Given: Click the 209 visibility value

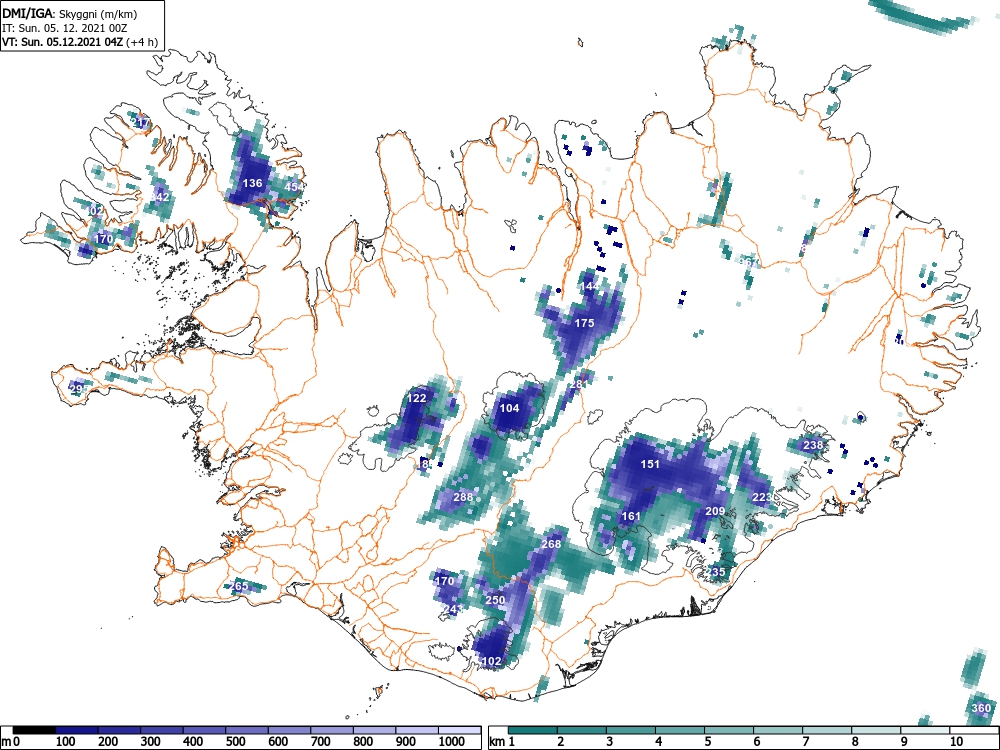Looking at the screenshot, I should [x=715, y=511].
